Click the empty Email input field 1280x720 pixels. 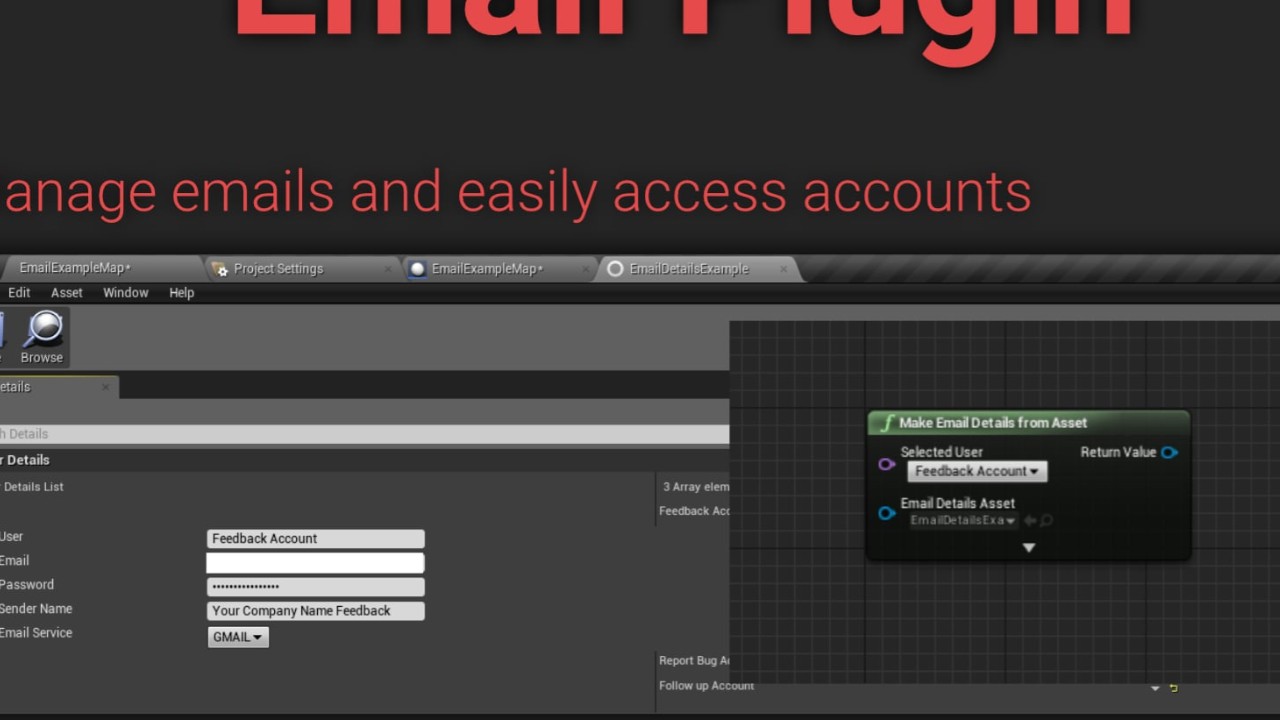pos(315,563)
